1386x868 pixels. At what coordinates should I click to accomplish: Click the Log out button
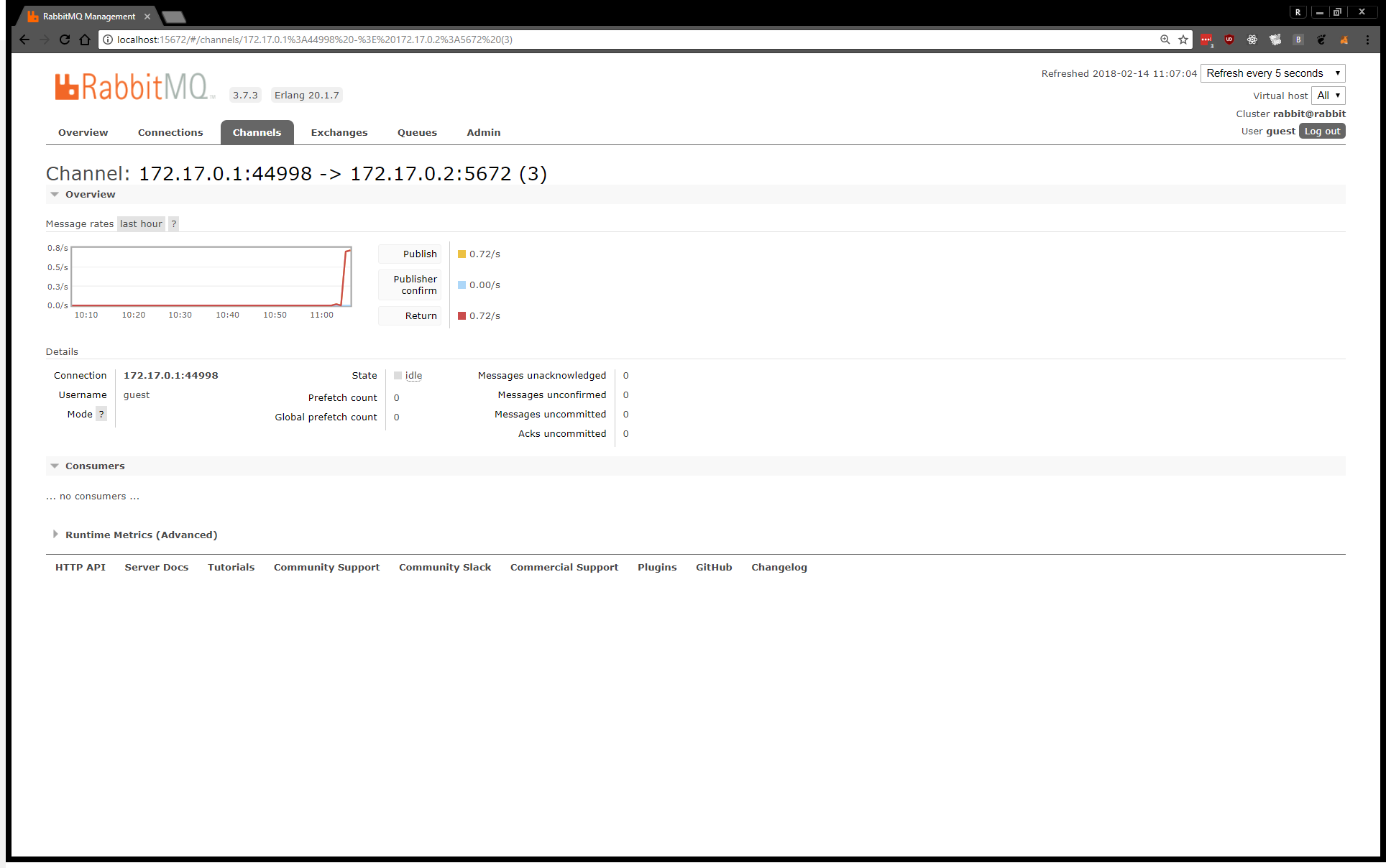click(x=1322, y=131)
